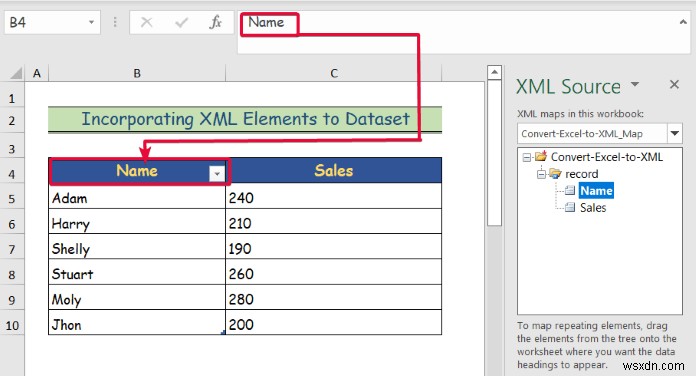Select the Sales element in XML tree
696x376 pixels.
pos(593,207)
